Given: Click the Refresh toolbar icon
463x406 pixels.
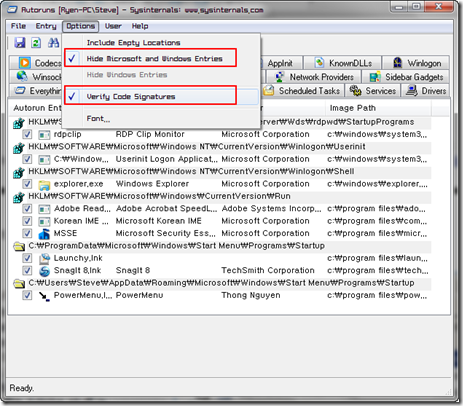Looking at the screenshot, I should pyautogui.click(x=36, y=43).
